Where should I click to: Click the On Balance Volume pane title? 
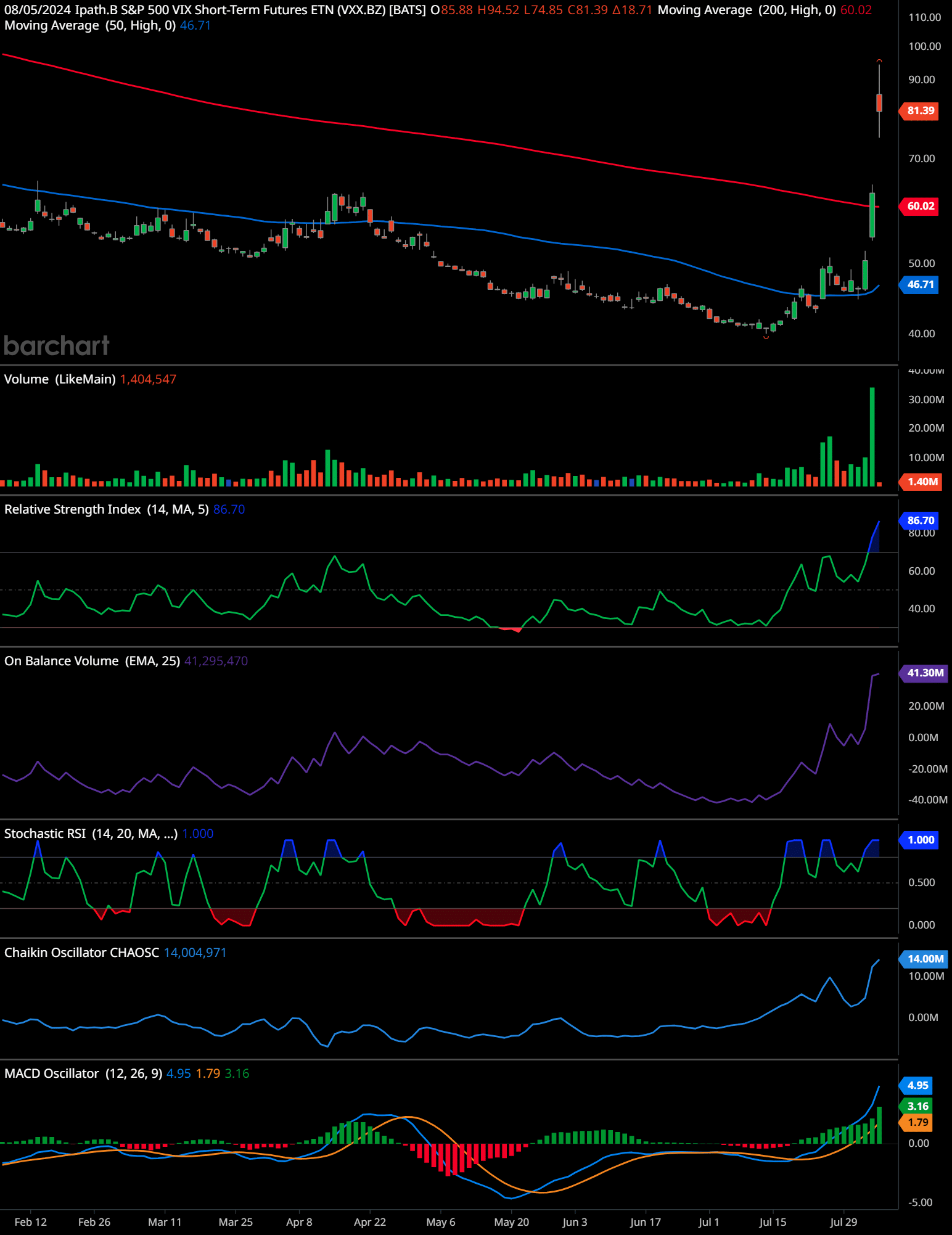[x=92, y=661]
